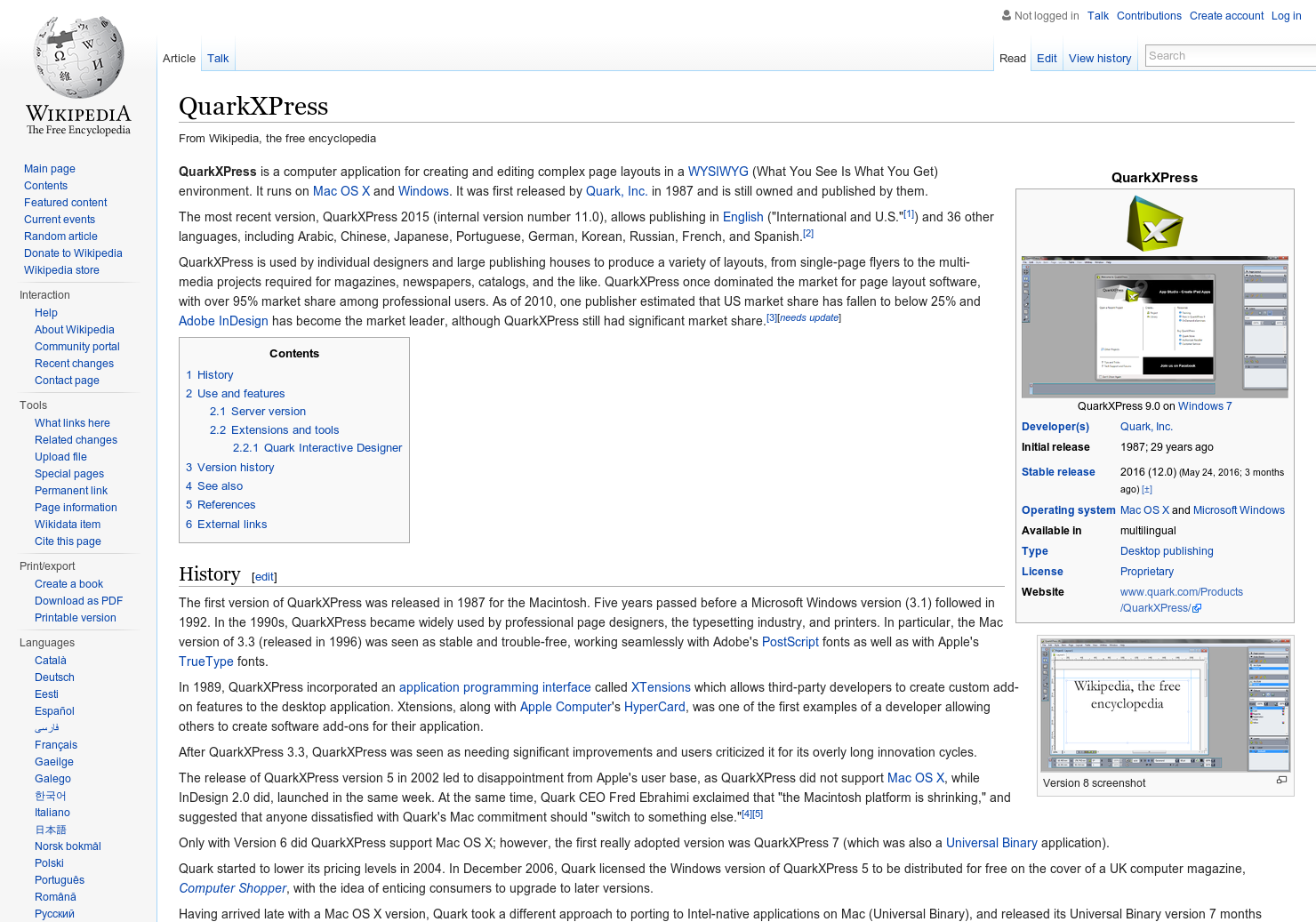This screenshot has height=922, width=1316.
Task: Switch to the Talk tab
Action: click(218, 58)
